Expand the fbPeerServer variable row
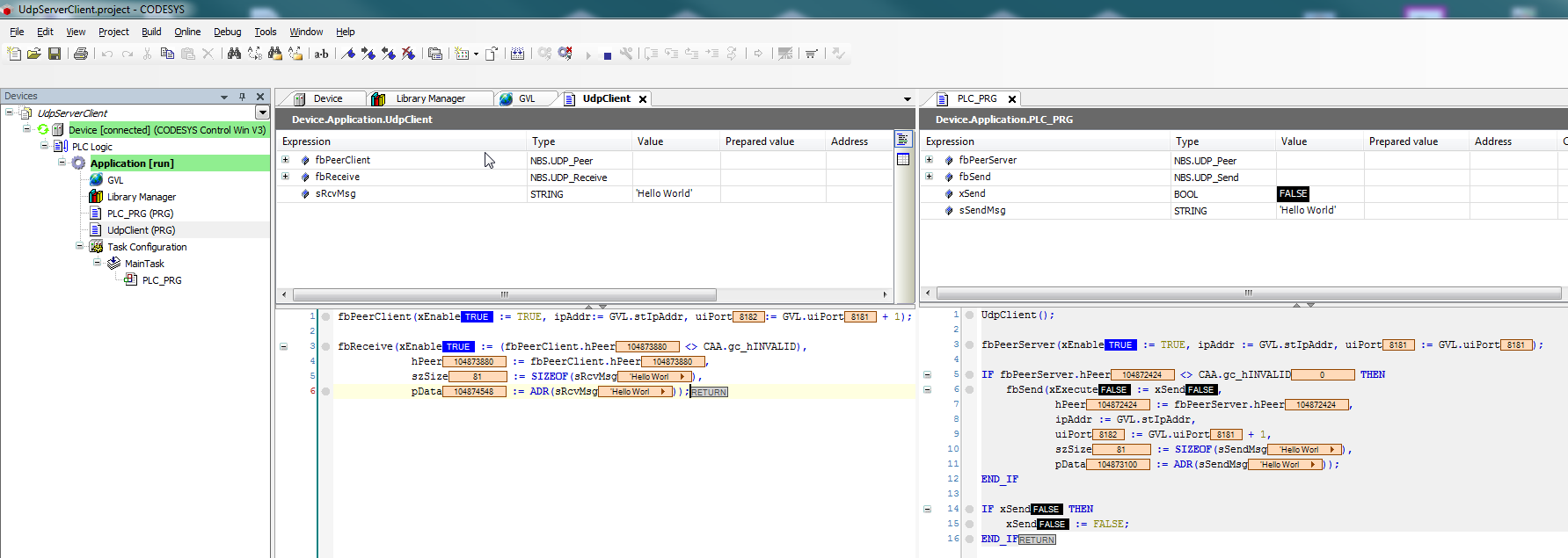 point(929,160)
